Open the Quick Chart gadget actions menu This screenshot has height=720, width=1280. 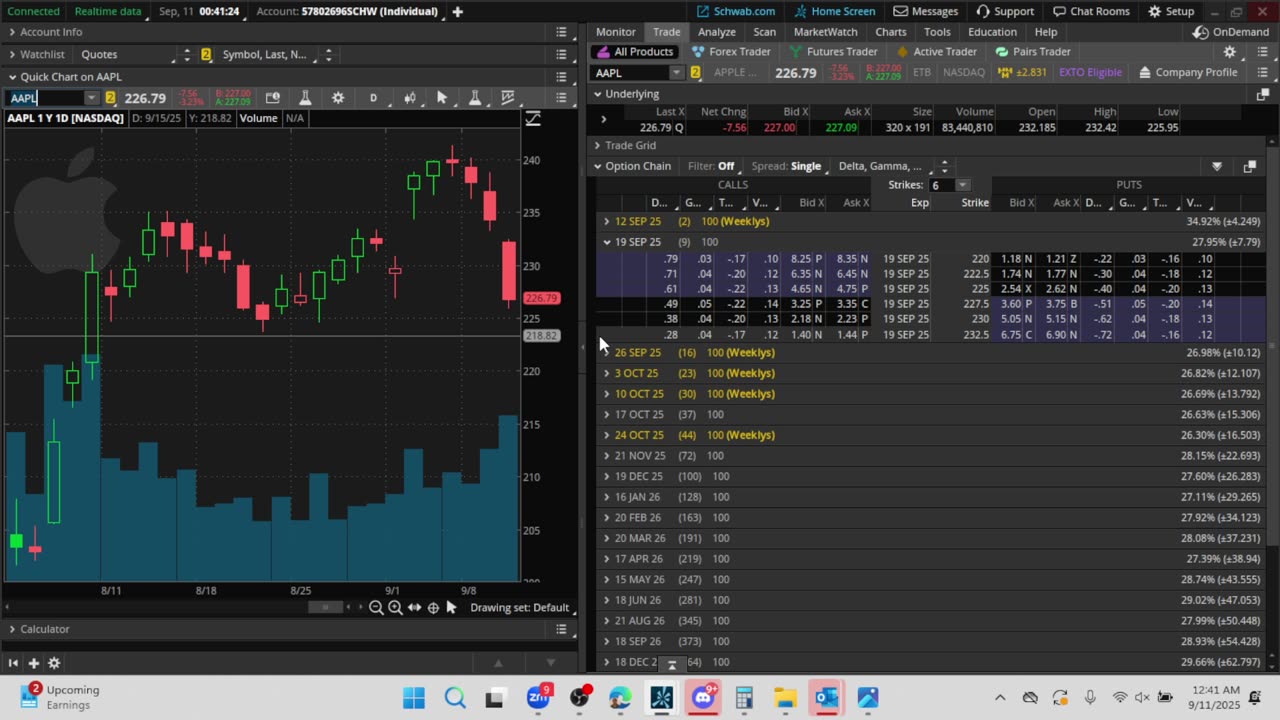tap(562, 98)
